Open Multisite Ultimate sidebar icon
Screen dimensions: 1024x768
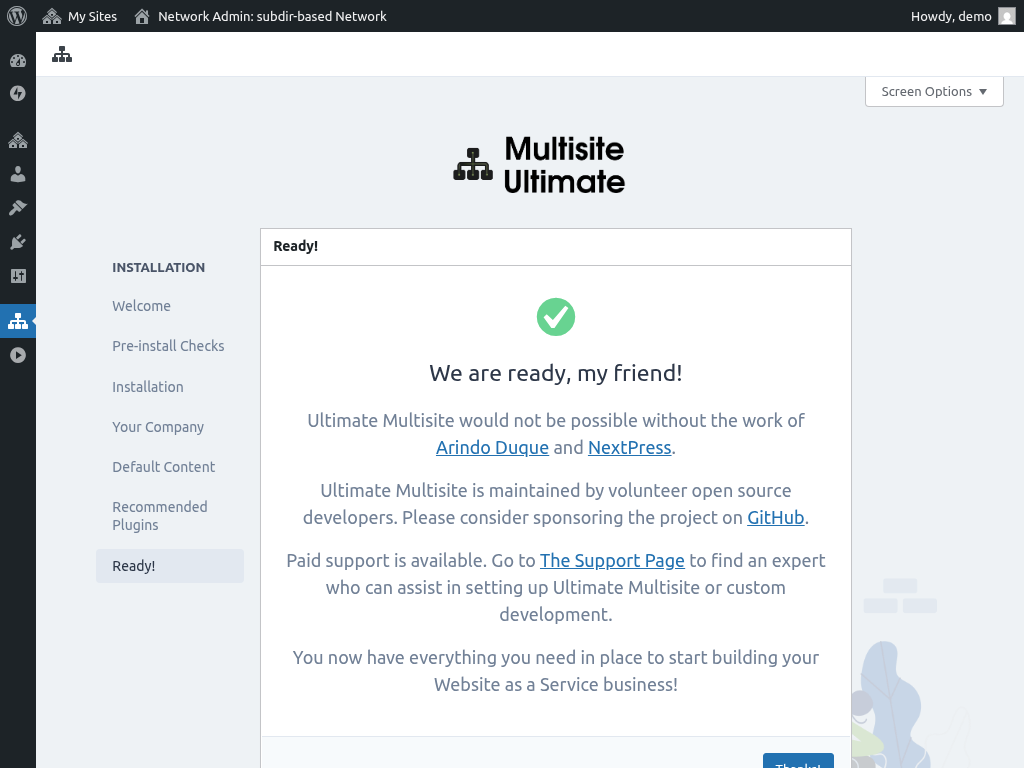18,321
